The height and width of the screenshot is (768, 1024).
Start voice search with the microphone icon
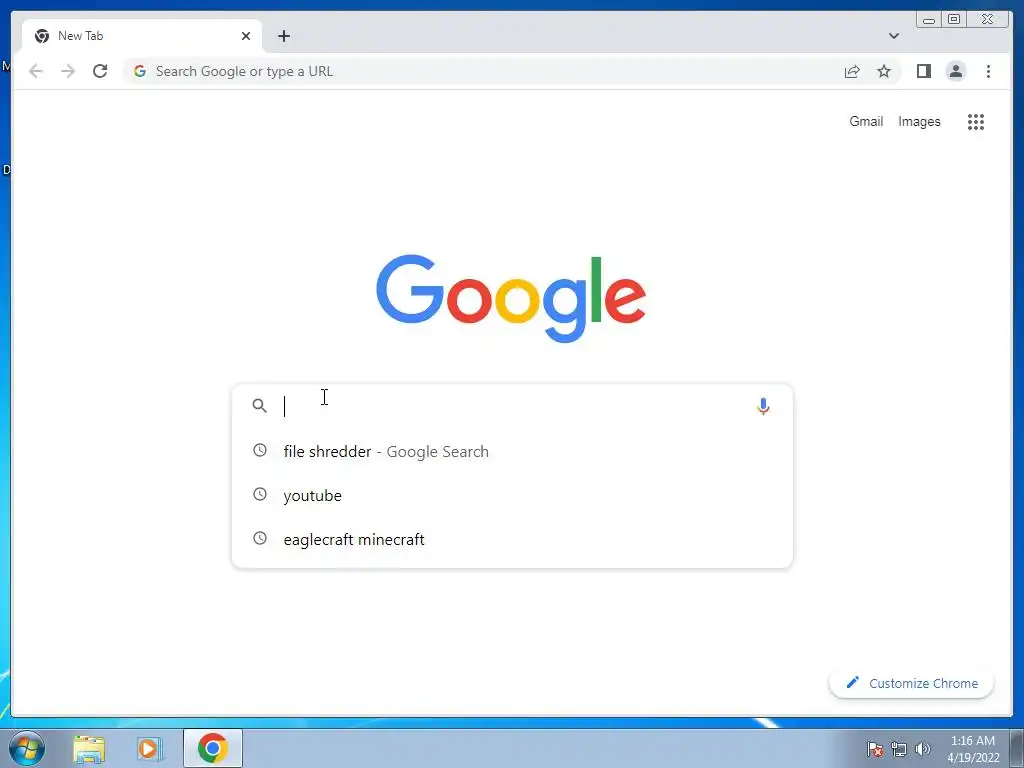coord(763,406)
